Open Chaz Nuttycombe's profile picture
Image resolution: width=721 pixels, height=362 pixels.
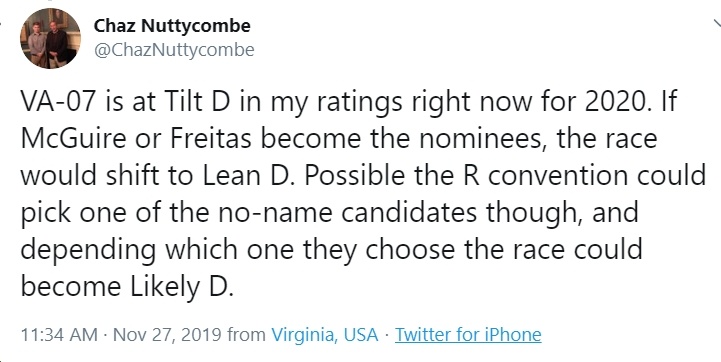(50, 38)
